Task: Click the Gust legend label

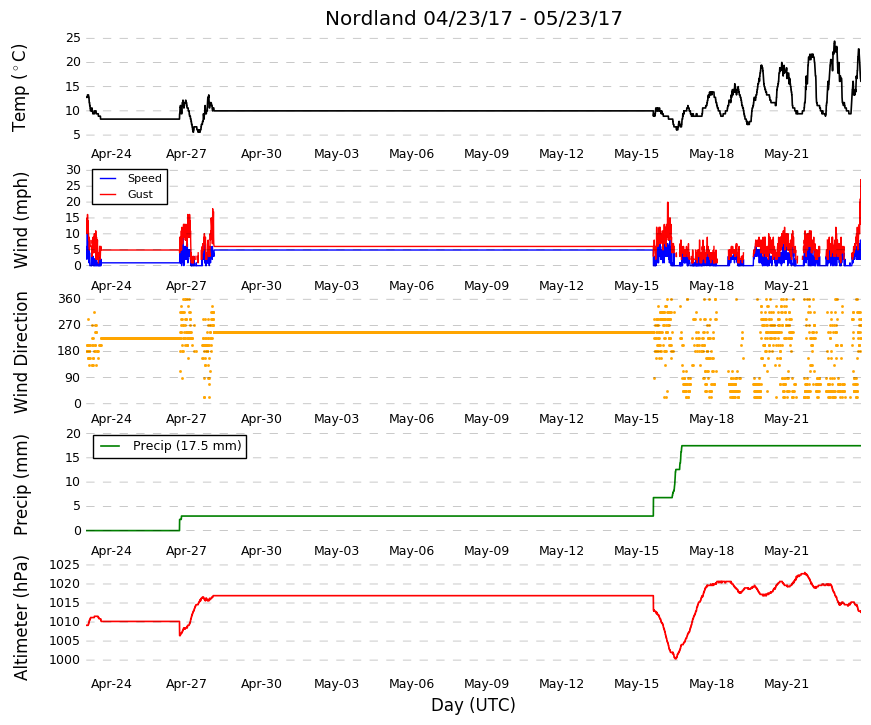Action: coord(140,194)
